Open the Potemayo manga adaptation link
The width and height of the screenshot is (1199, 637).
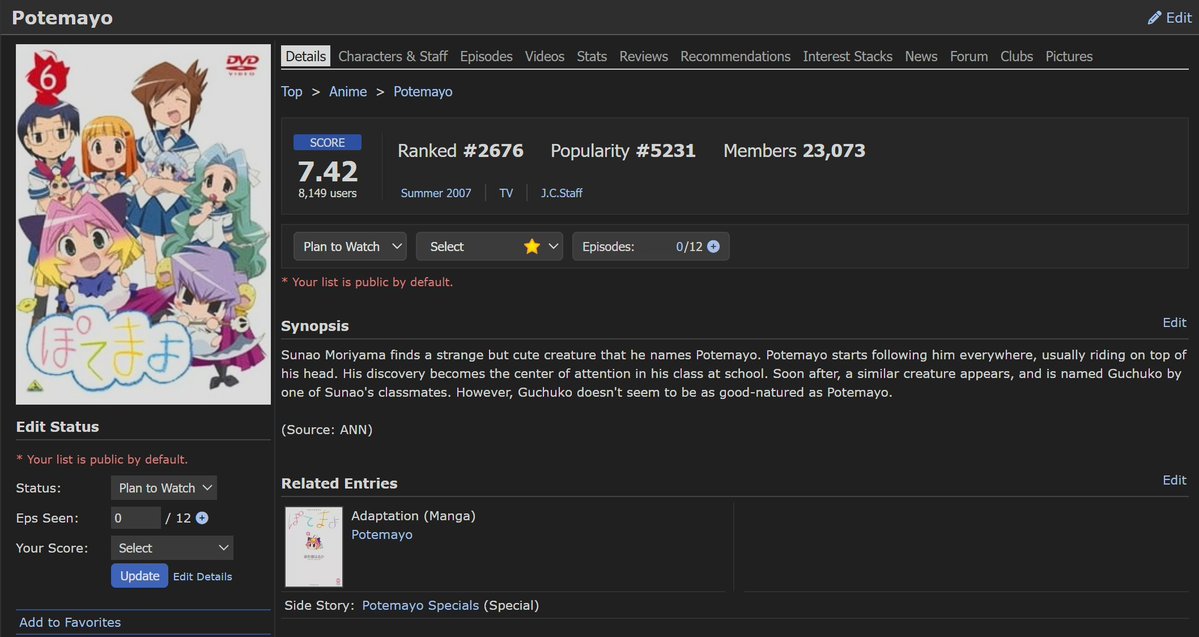click(382, 535)
